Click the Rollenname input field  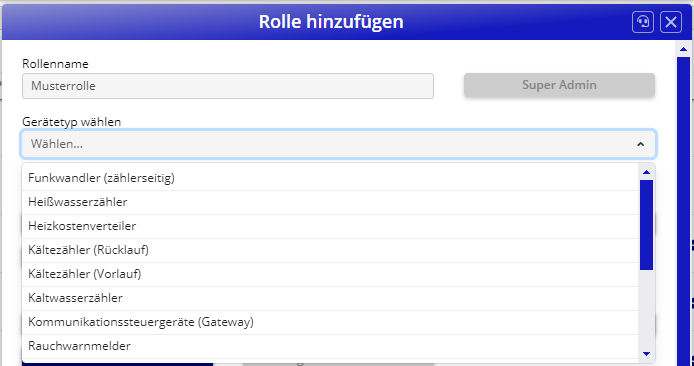click(x=228, y=86)
